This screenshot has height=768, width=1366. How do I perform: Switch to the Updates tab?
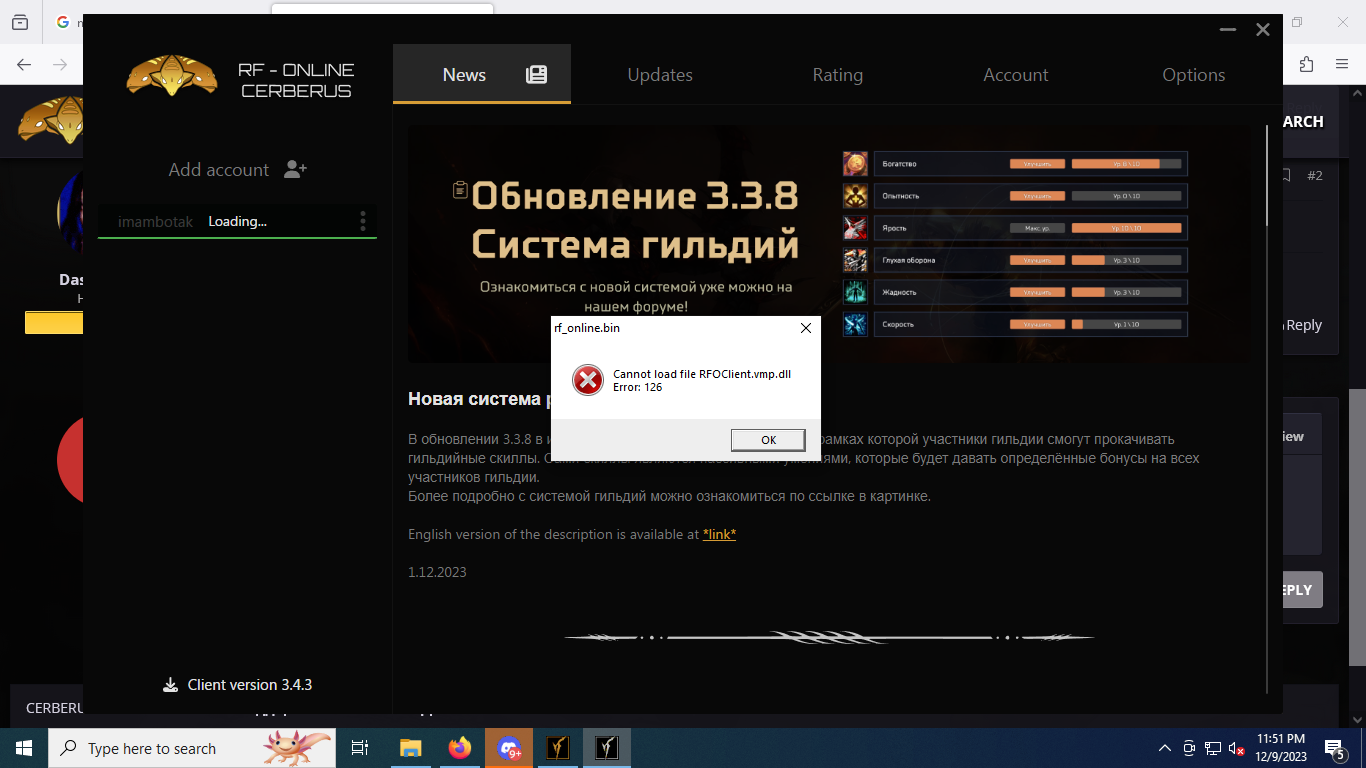tap(660, 75)
